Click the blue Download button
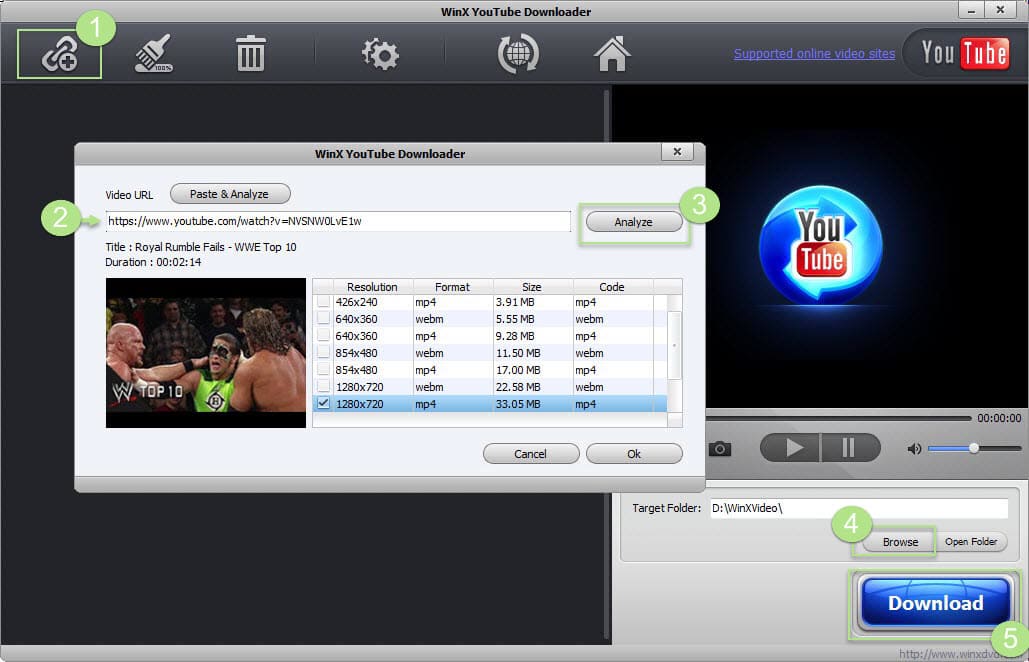 point(935,603)
